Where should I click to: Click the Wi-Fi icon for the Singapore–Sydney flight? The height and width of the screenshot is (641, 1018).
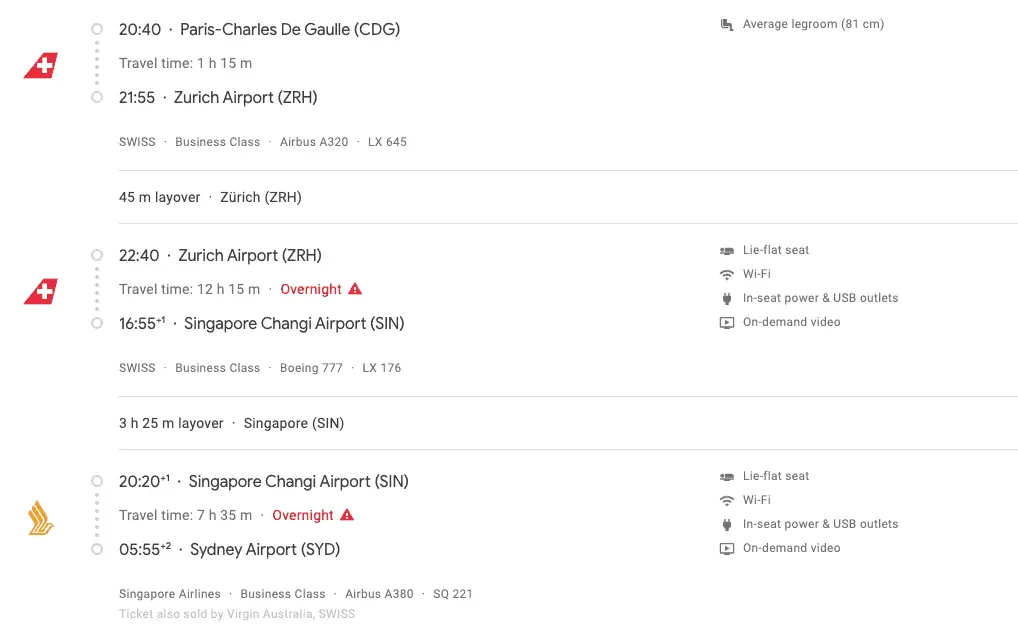pyautogui.click(x=727, y=501)
